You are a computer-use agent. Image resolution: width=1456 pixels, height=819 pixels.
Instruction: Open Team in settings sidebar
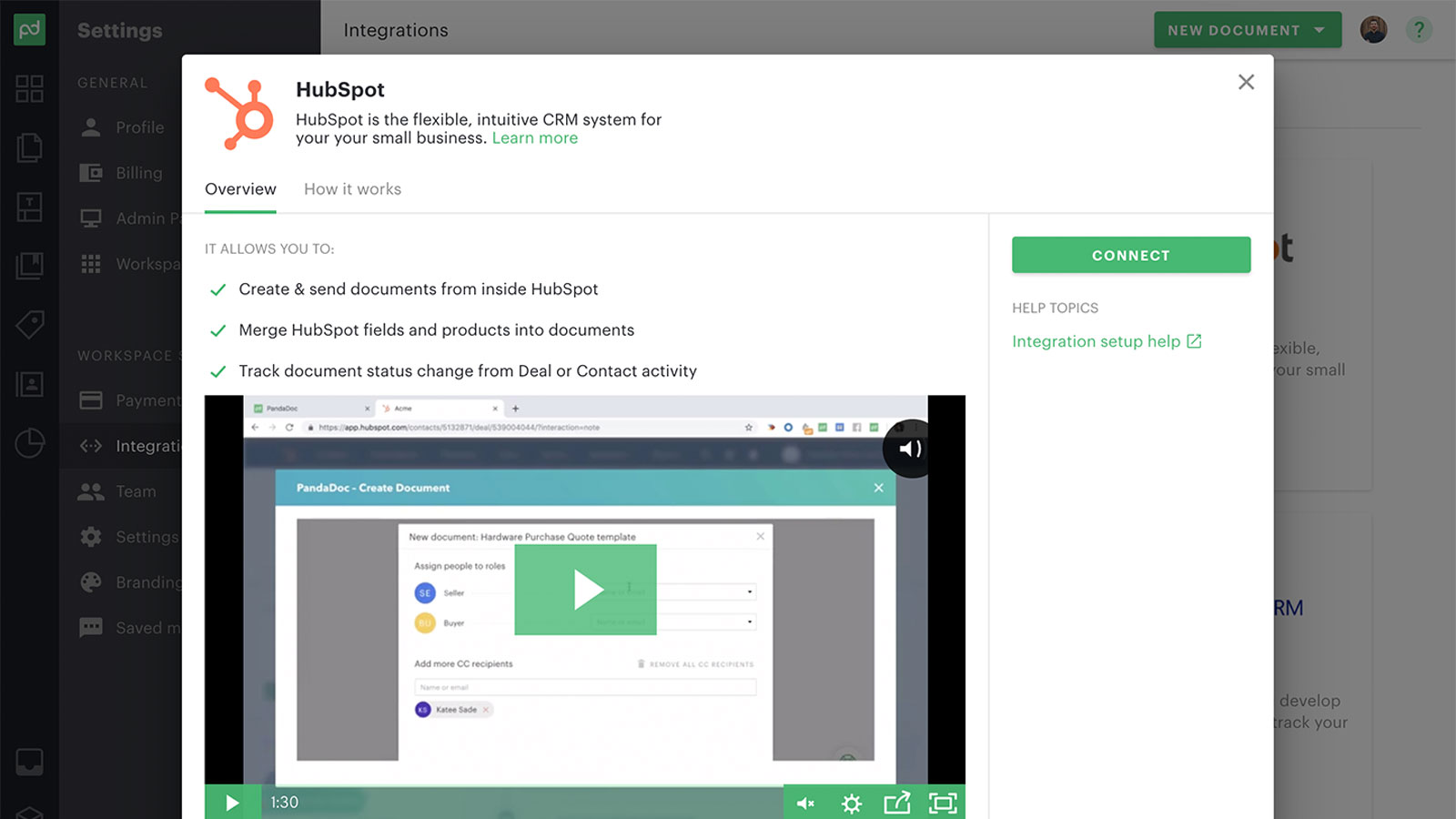coord(121,491)
